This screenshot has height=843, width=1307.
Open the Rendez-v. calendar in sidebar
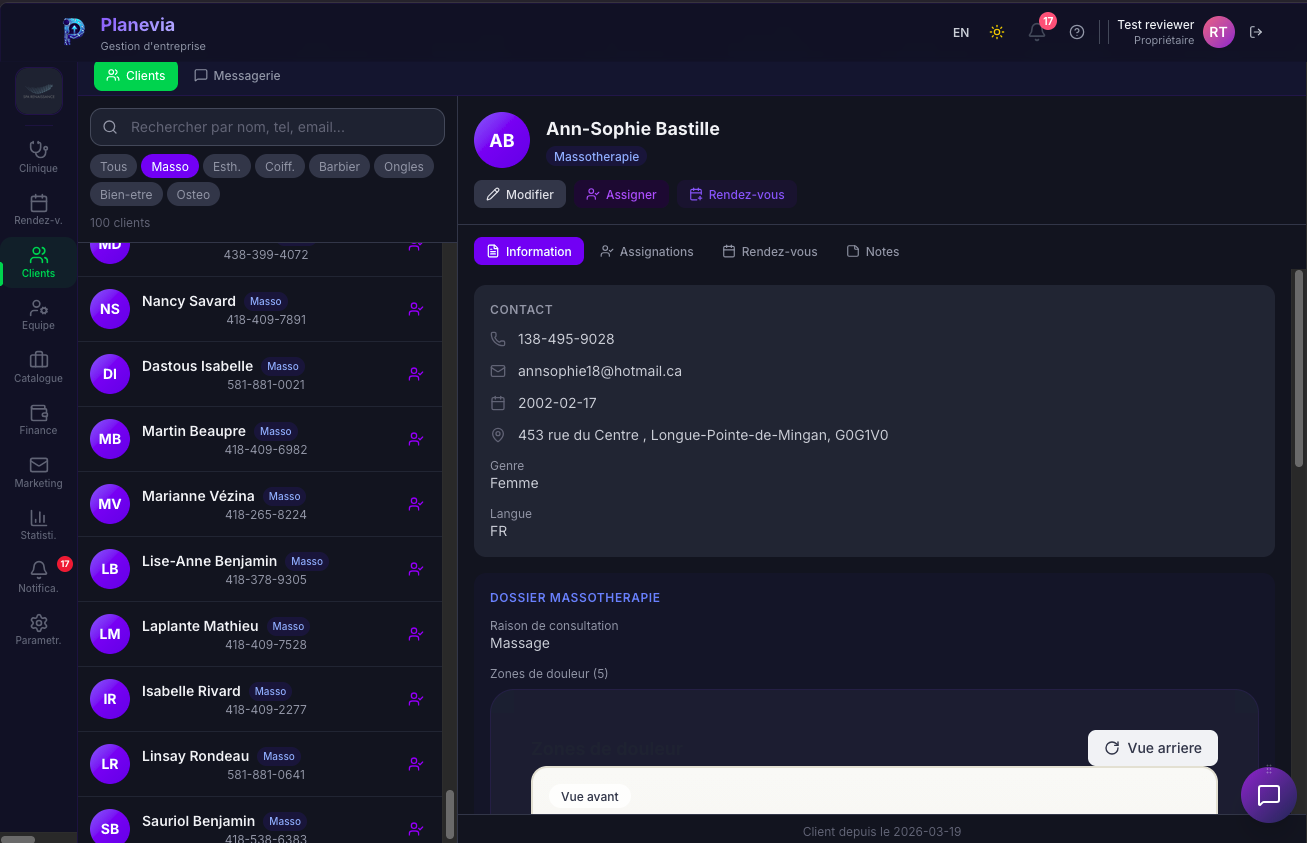tap(38, 210)
